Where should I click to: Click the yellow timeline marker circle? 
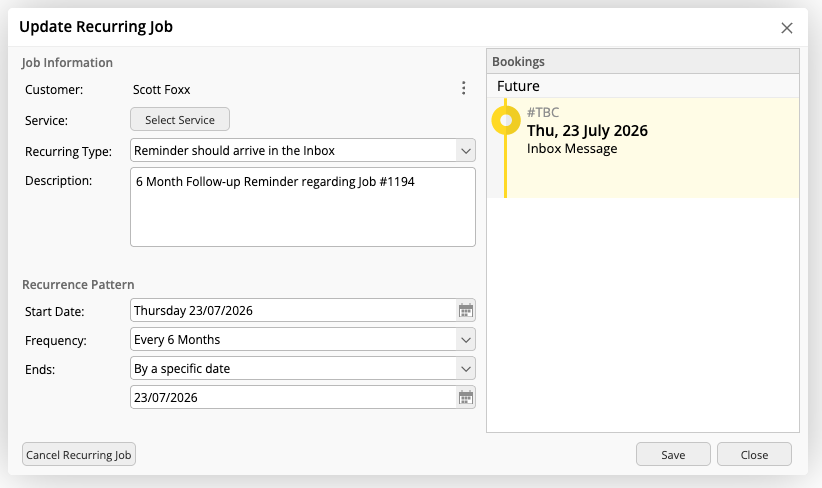pyautogui.click(x=506, y=121)
